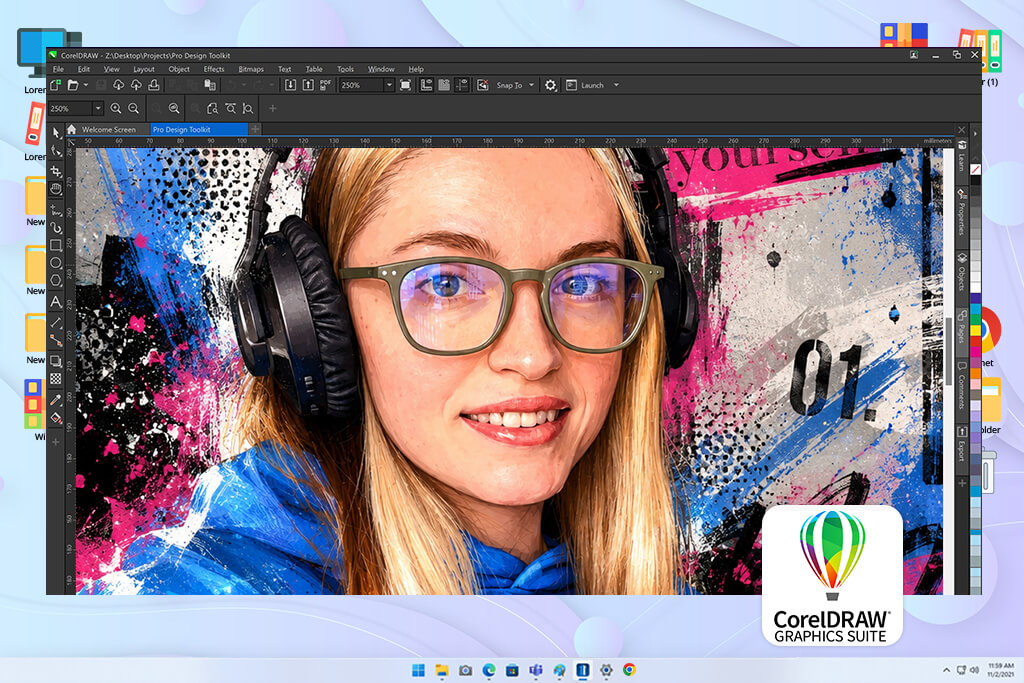Add new document tab plus button
This screenshot has height=683, width=1024.
[255, 129]
